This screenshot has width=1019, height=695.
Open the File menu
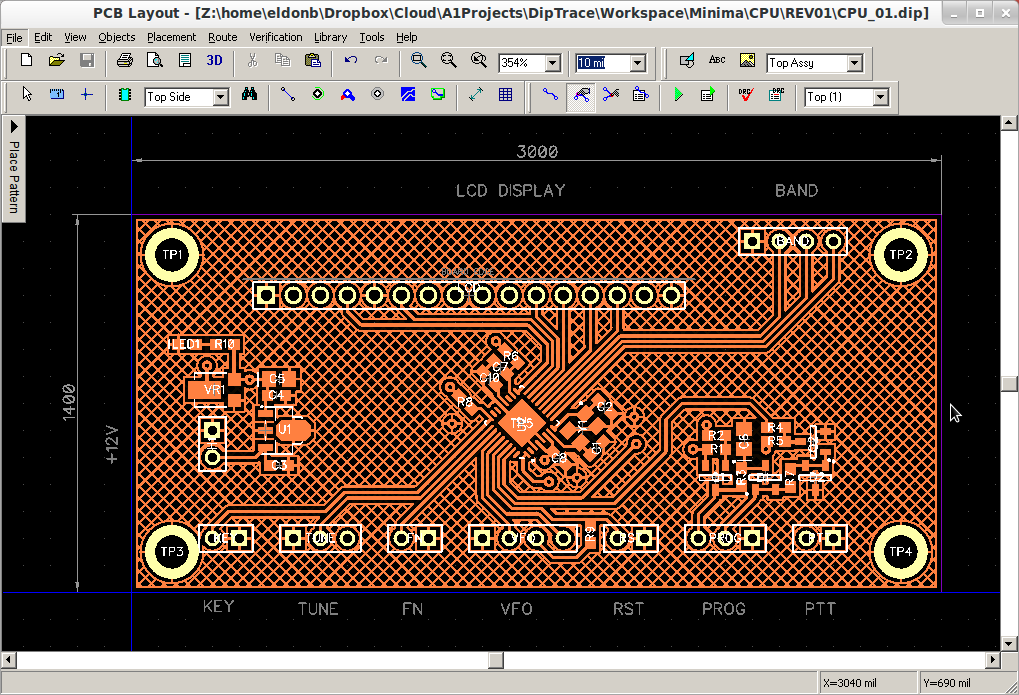click(x=14, y=37)
